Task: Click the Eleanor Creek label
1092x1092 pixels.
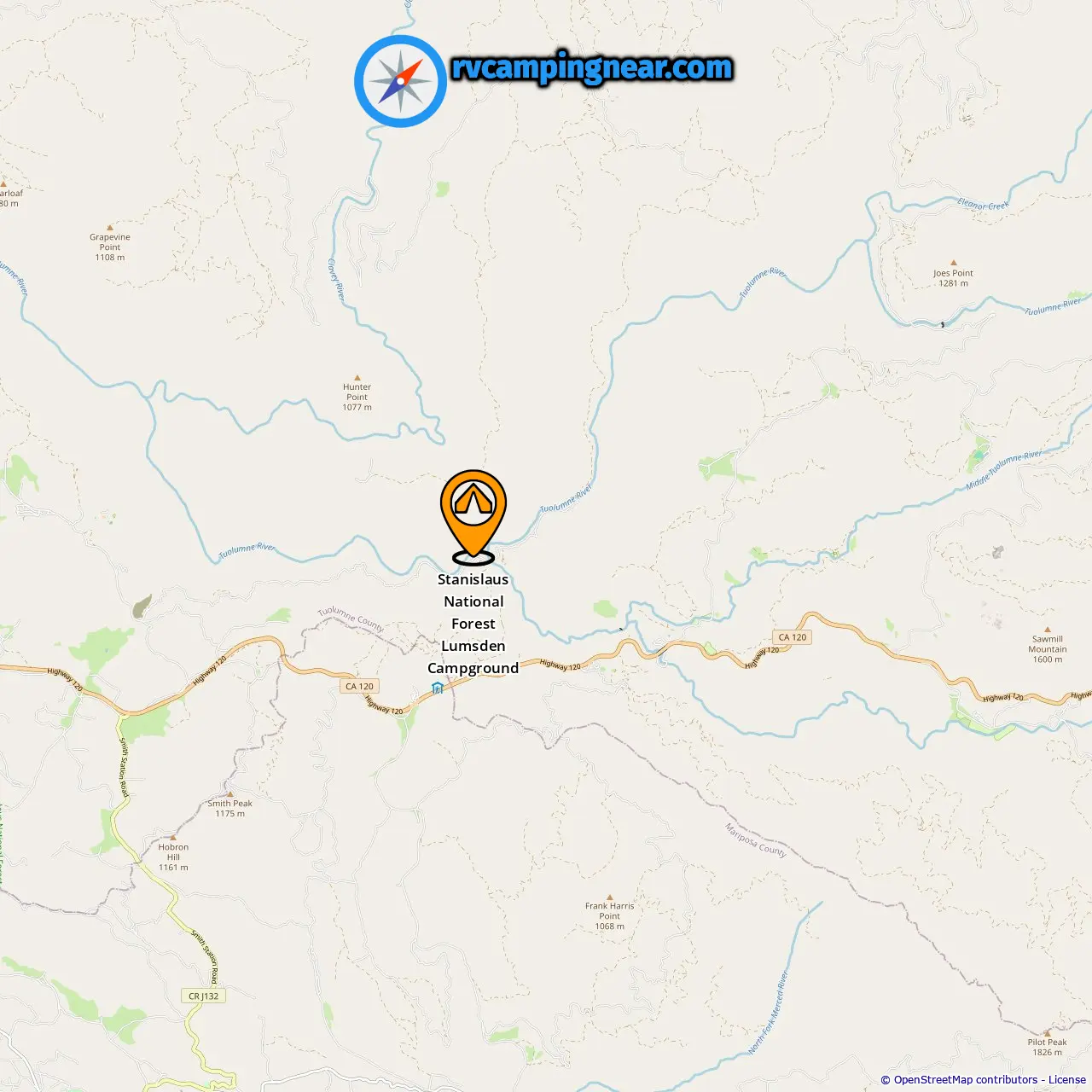Action: coord(983,204)
